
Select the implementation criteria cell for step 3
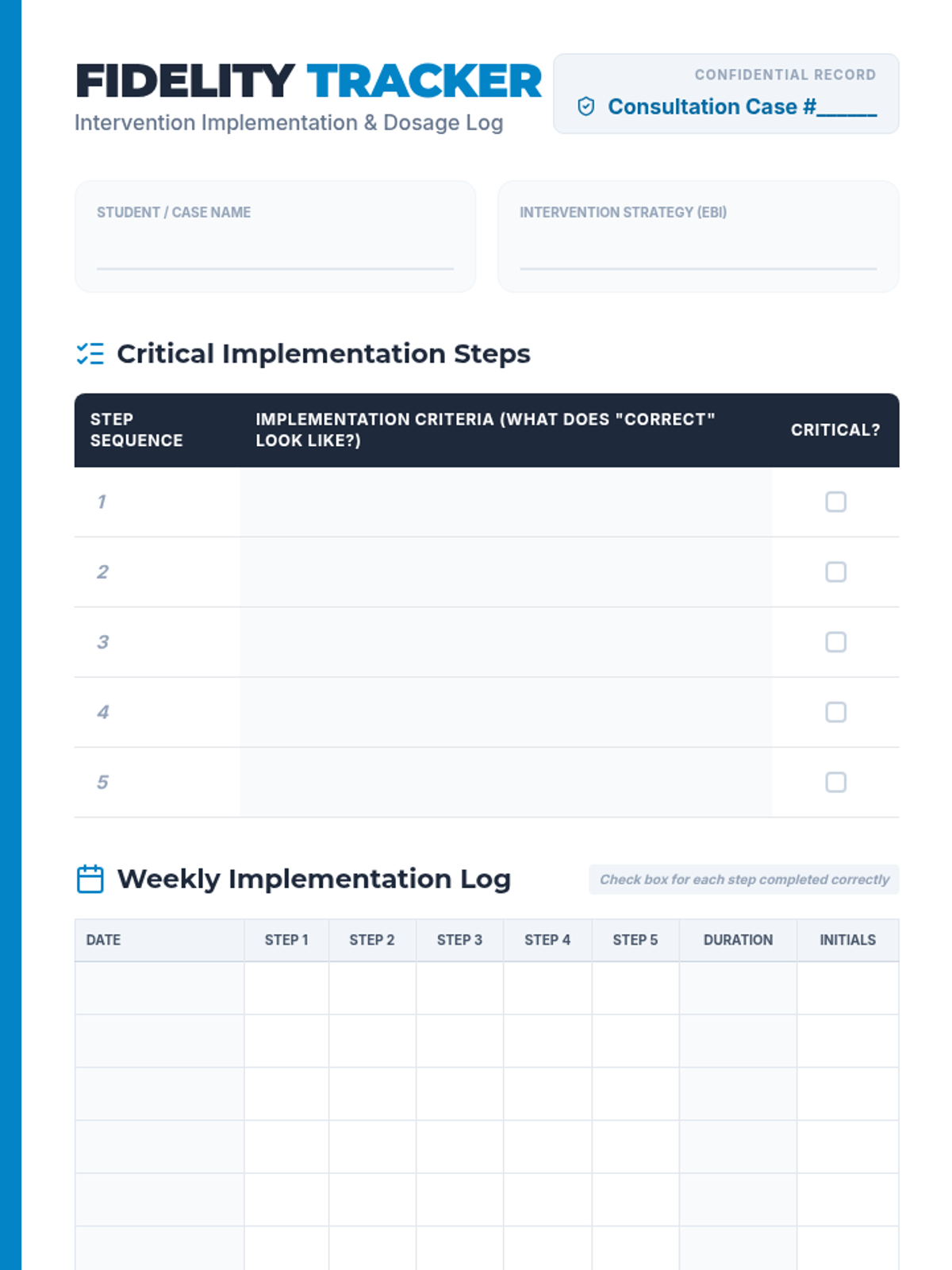(x=505, y=641)
